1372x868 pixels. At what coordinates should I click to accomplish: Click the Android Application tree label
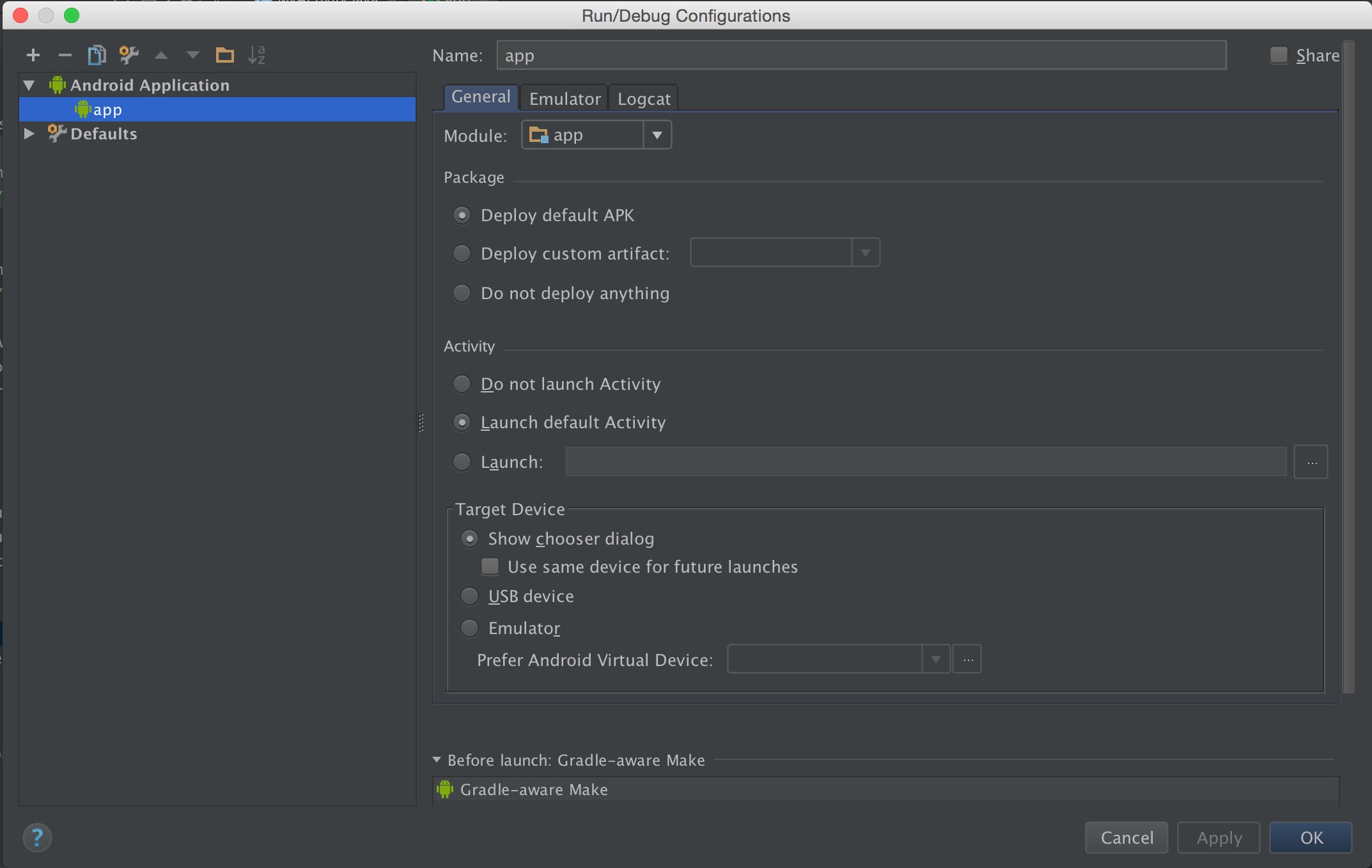coord(150,85)
